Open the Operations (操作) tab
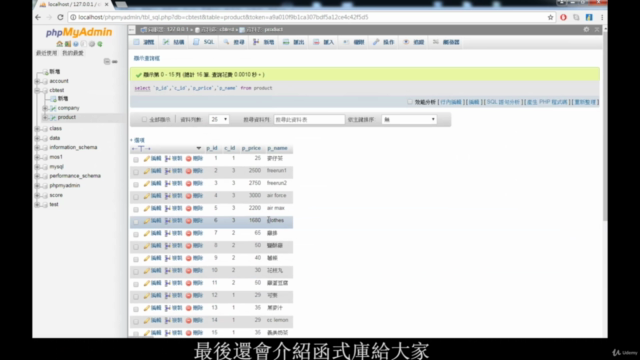 [384, 42]
